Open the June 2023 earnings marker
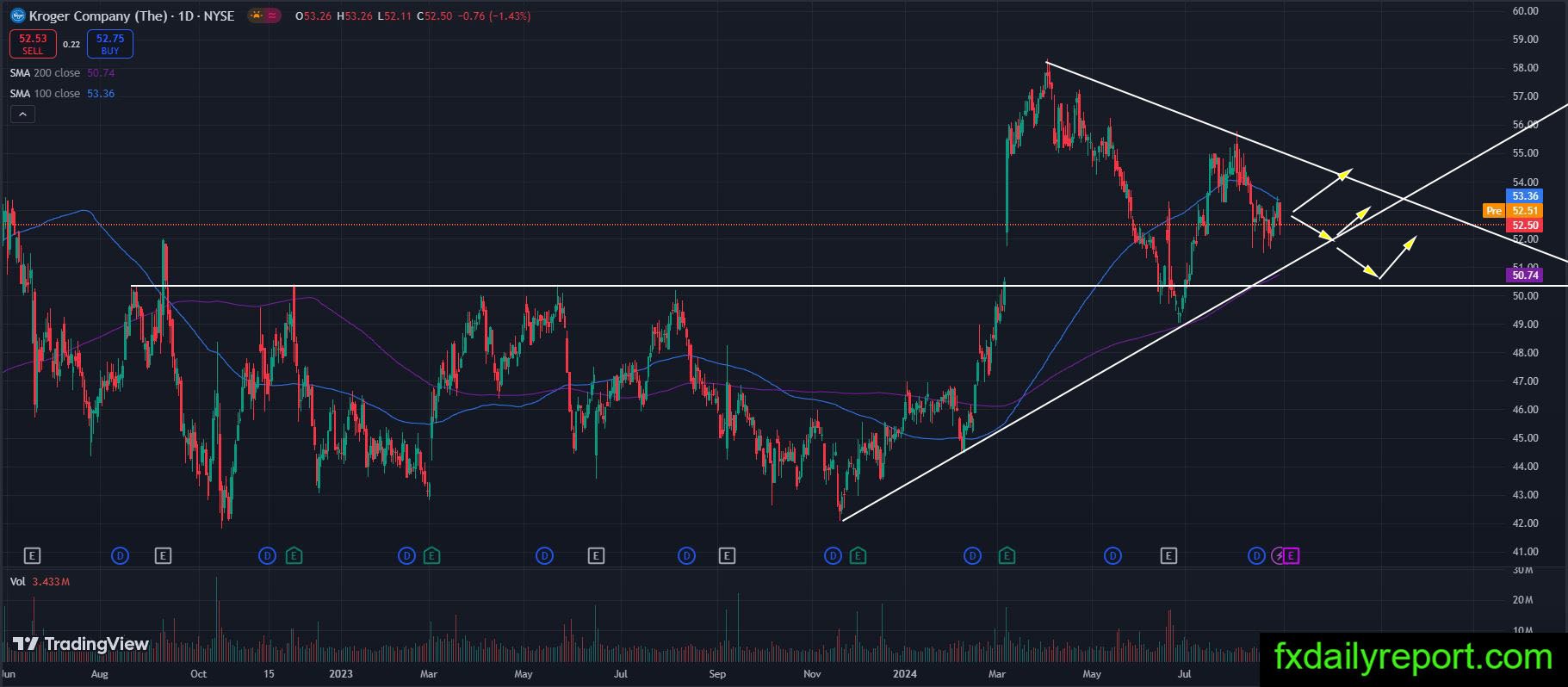 coord(596,556)
